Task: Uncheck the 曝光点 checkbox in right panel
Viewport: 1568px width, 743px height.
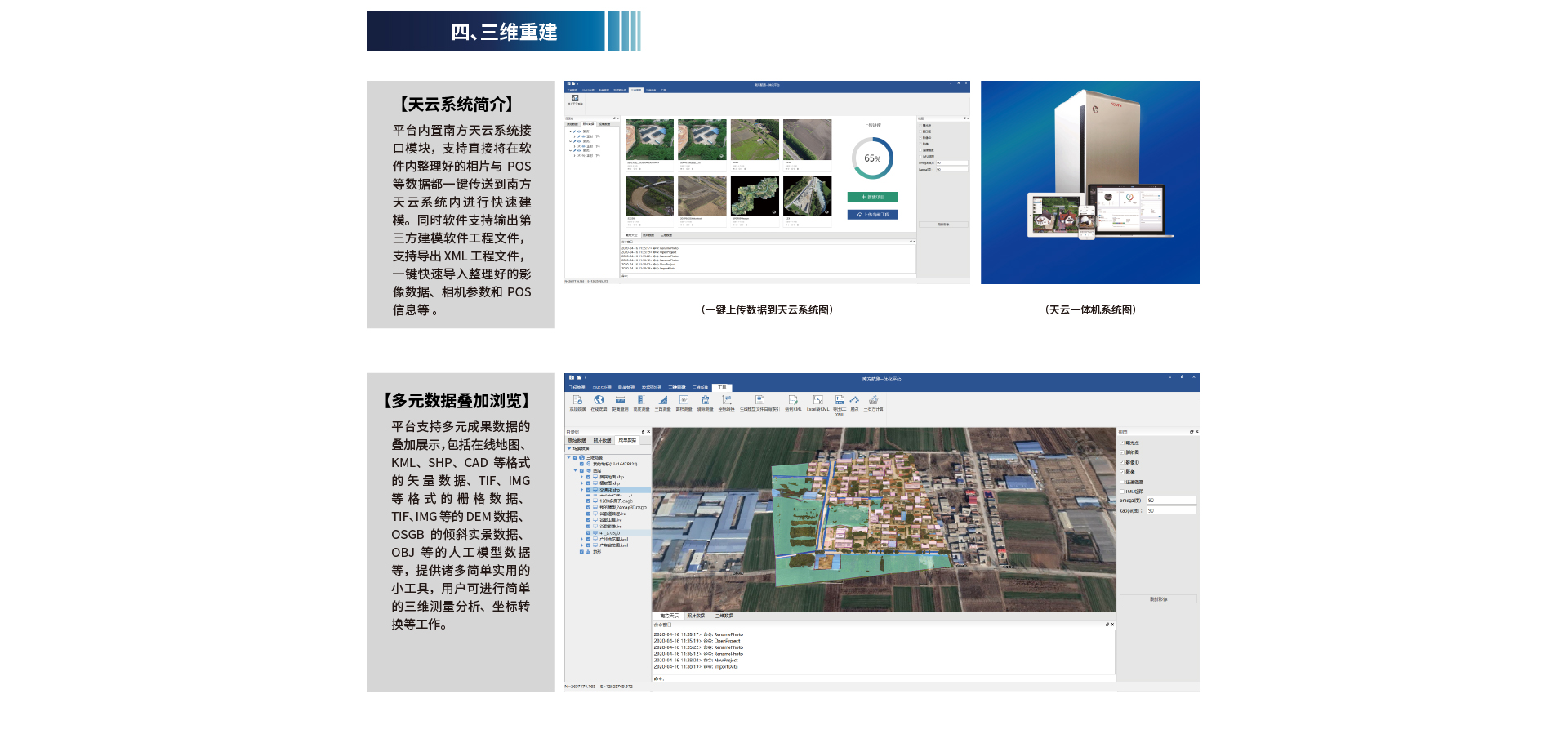Action: pyautogui.click(x=1122, y=443)
